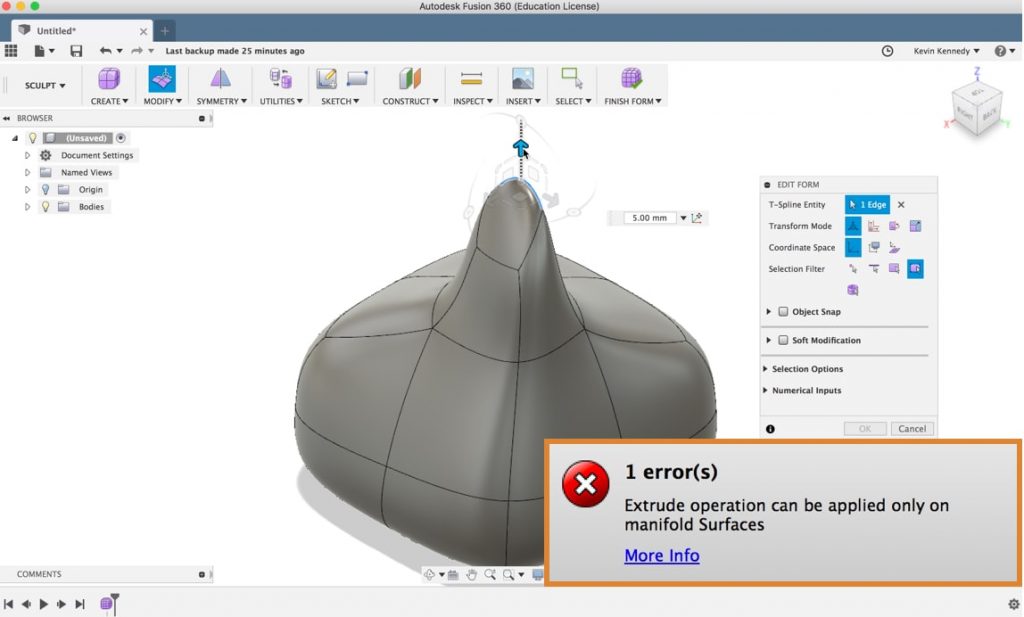Click the Utilities toolbar icon

(x=281, y=79)
